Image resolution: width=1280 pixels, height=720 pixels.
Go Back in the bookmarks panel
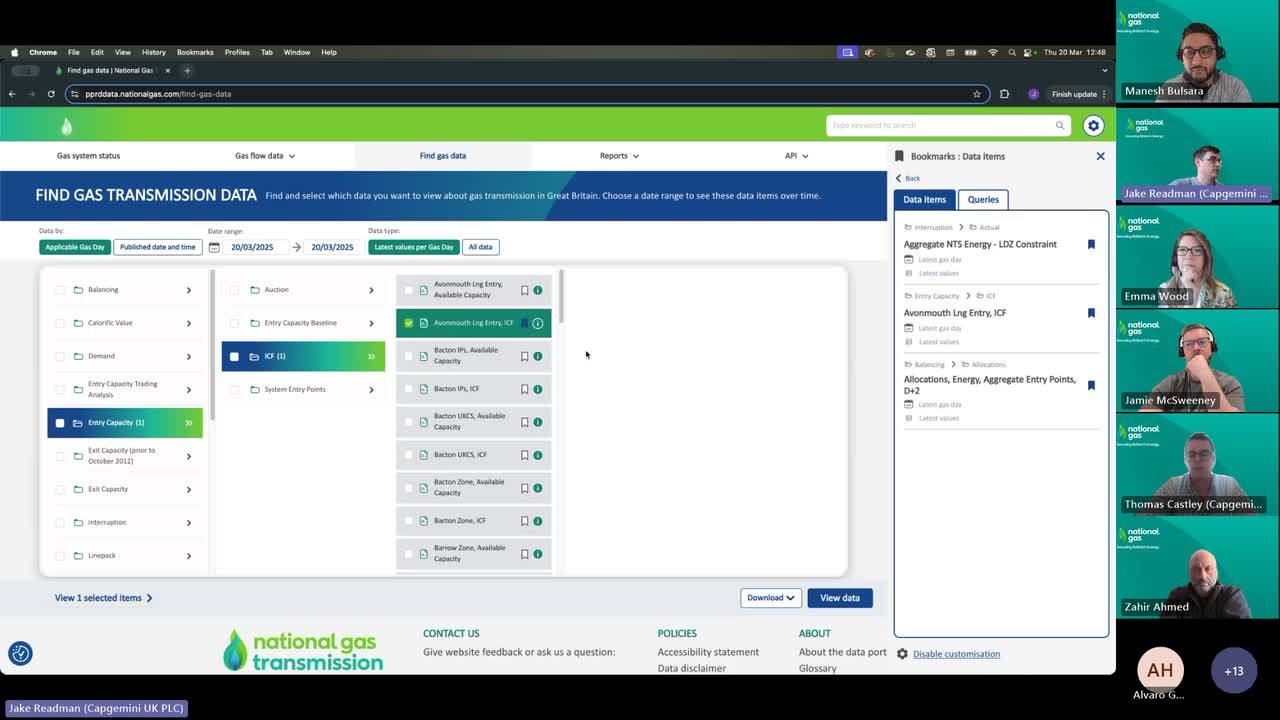coord(908,178)
